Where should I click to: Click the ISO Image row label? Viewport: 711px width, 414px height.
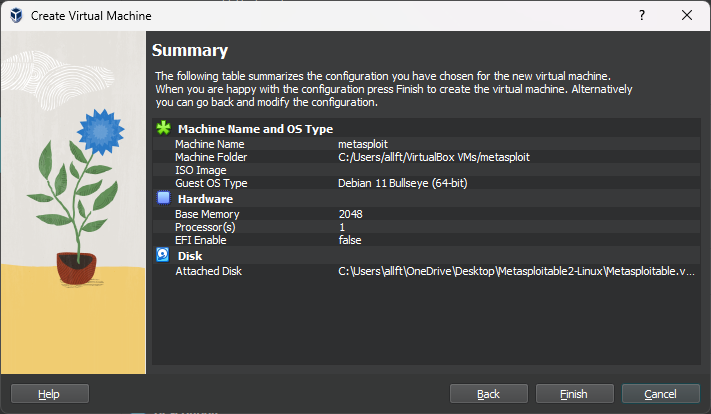pyautogui.click(x=200, y=170)
